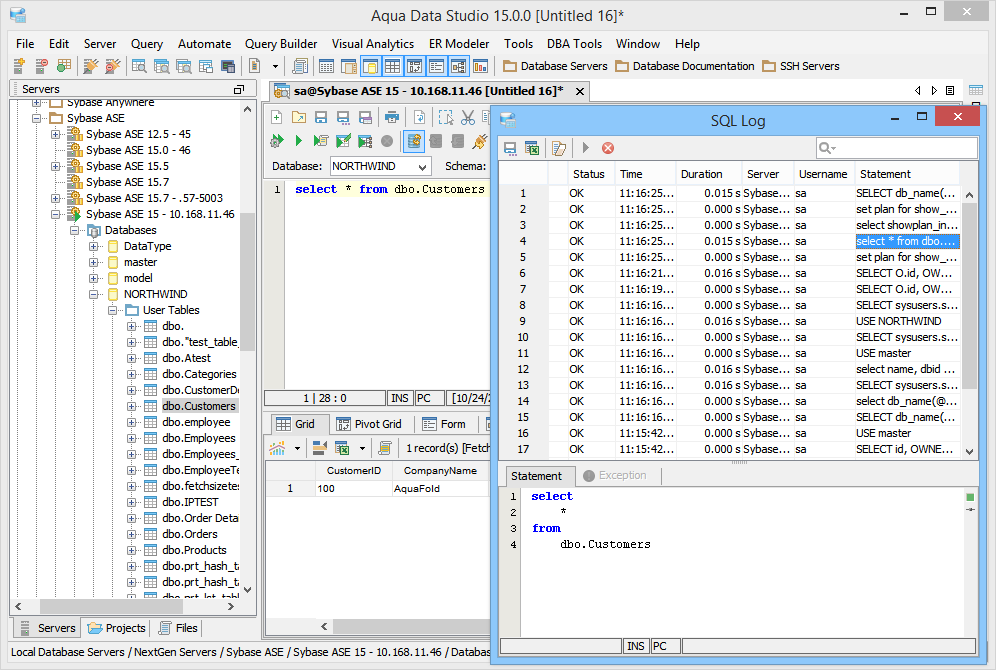Toggle the Form view icon in main toolbar

(x=436, y=65)
